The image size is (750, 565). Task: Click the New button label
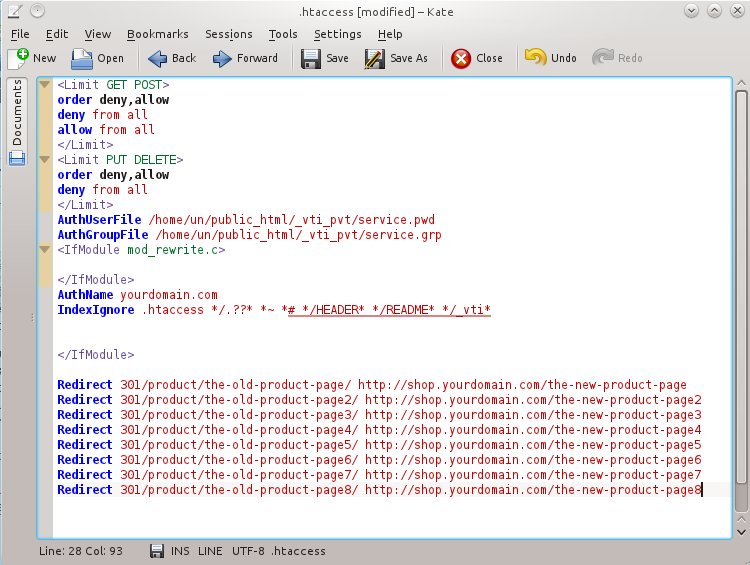44,58
